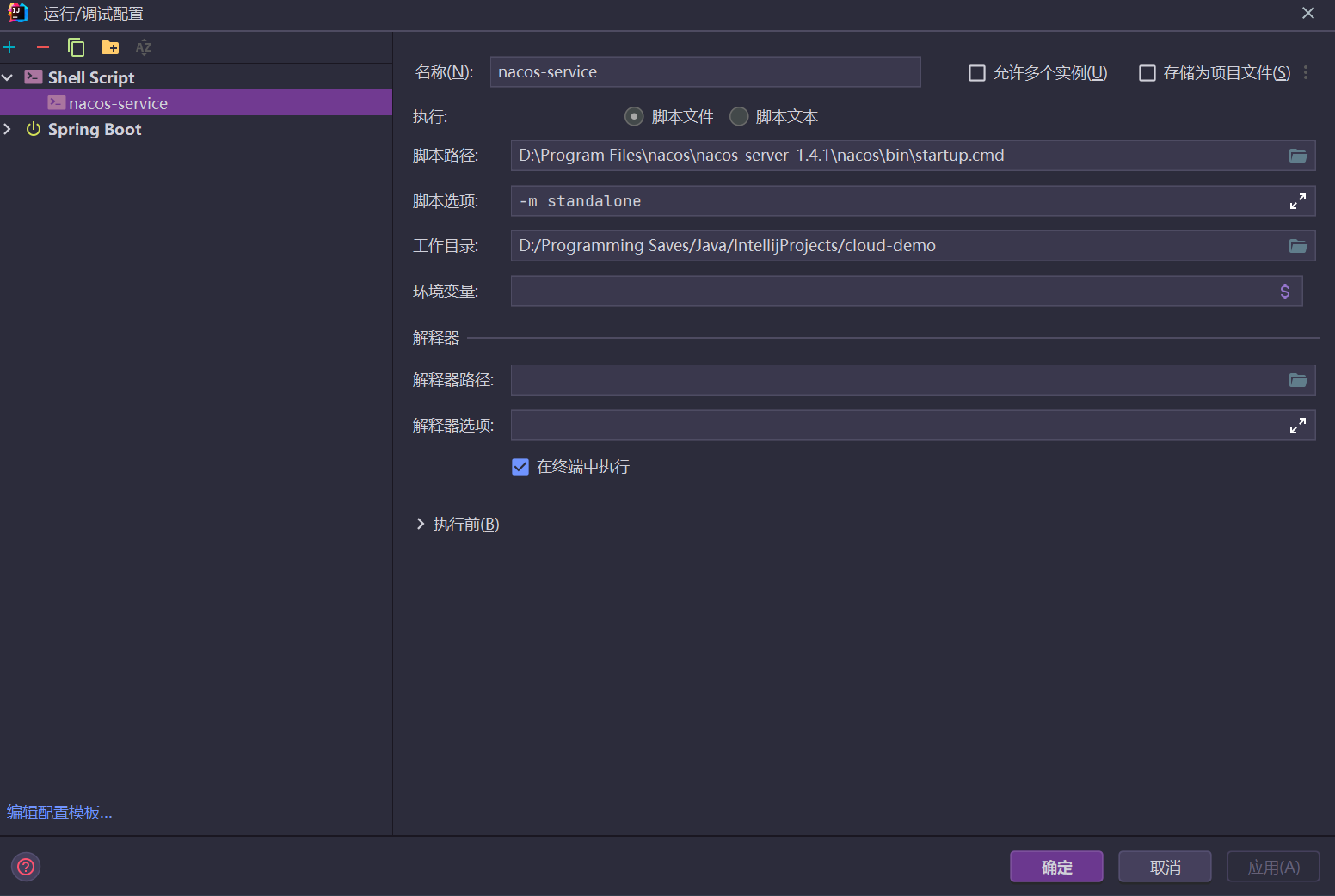Select nacos-service configuration in the tree
The image size is (1335, 896).
point(196,103)
